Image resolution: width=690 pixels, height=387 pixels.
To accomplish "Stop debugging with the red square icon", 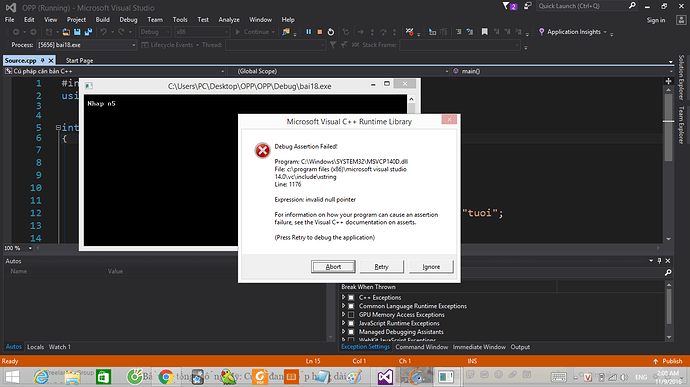I will [x=320, y=32].
